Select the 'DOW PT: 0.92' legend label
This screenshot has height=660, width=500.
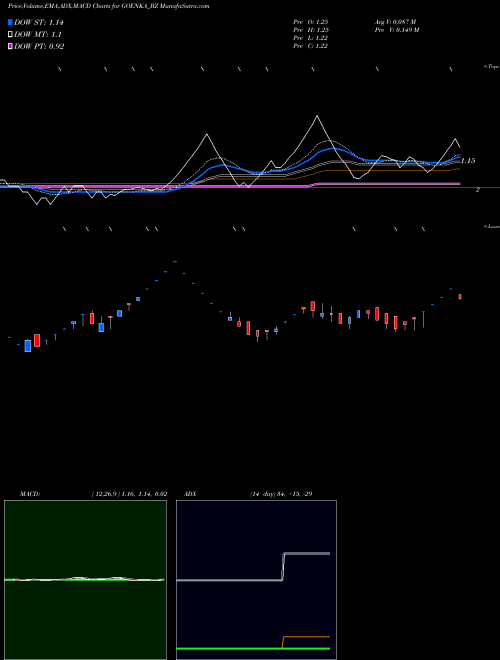[39, 47]
